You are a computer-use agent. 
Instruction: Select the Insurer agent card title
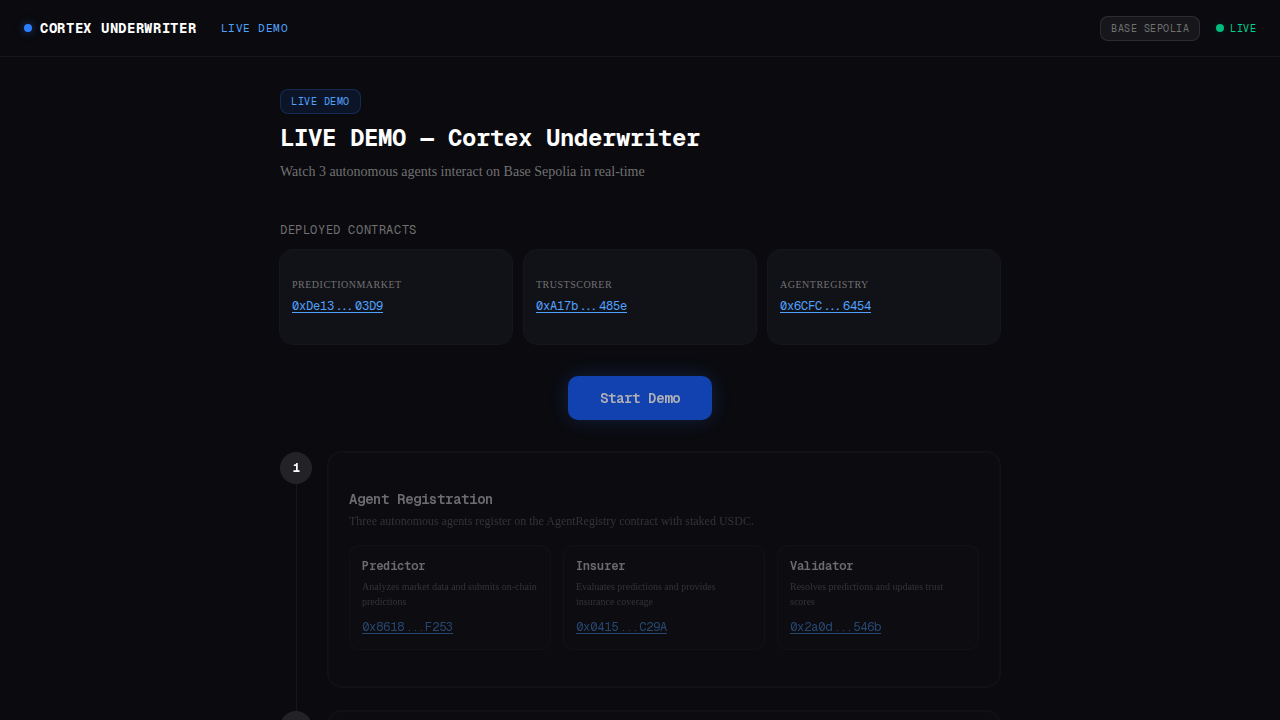pyautogui.click(x=600, y=566)
